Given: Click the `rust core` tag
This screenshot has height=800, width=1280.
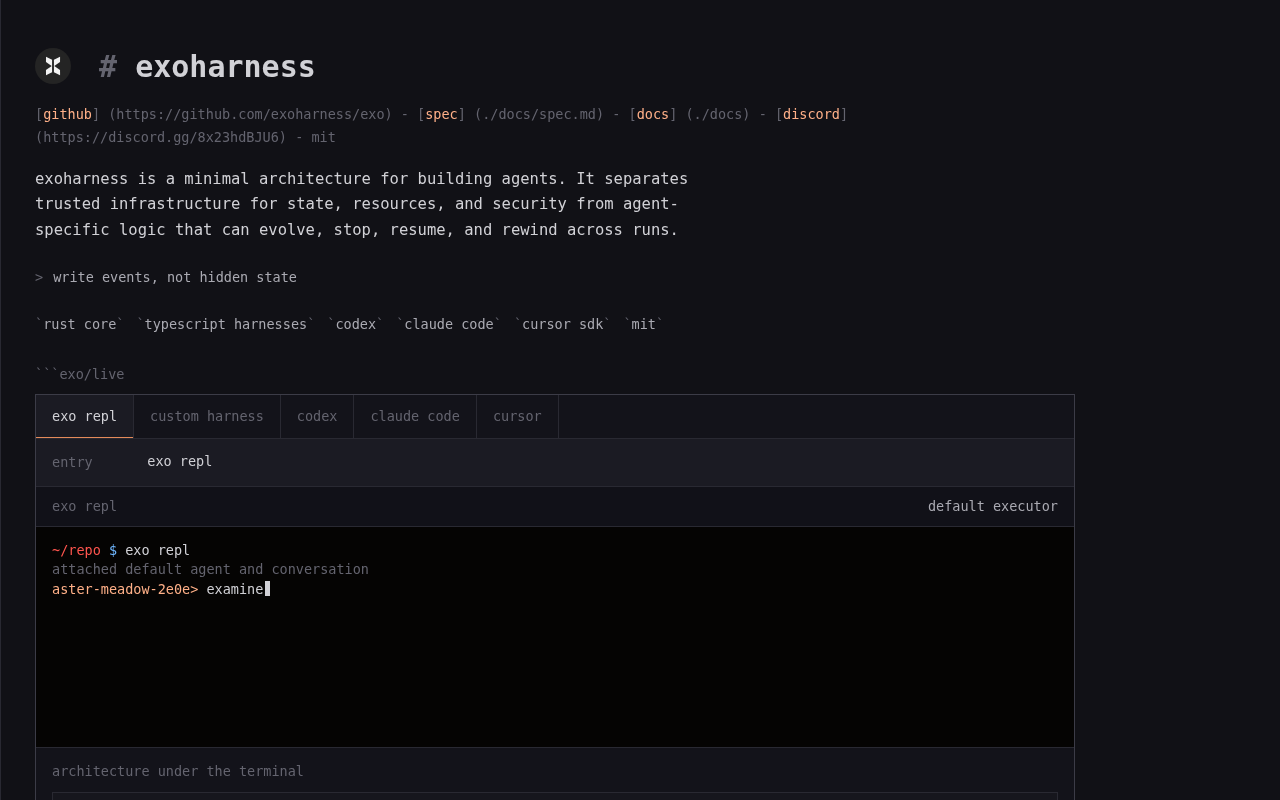Looking at the screenshot, I should 80,324.
